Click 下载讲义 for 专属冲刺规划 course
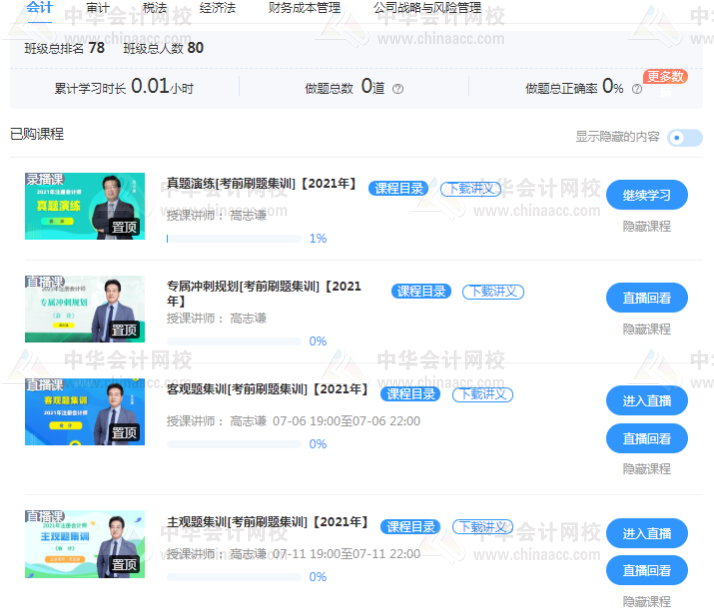Screen dimensions: 714x608 pos(493,291)
